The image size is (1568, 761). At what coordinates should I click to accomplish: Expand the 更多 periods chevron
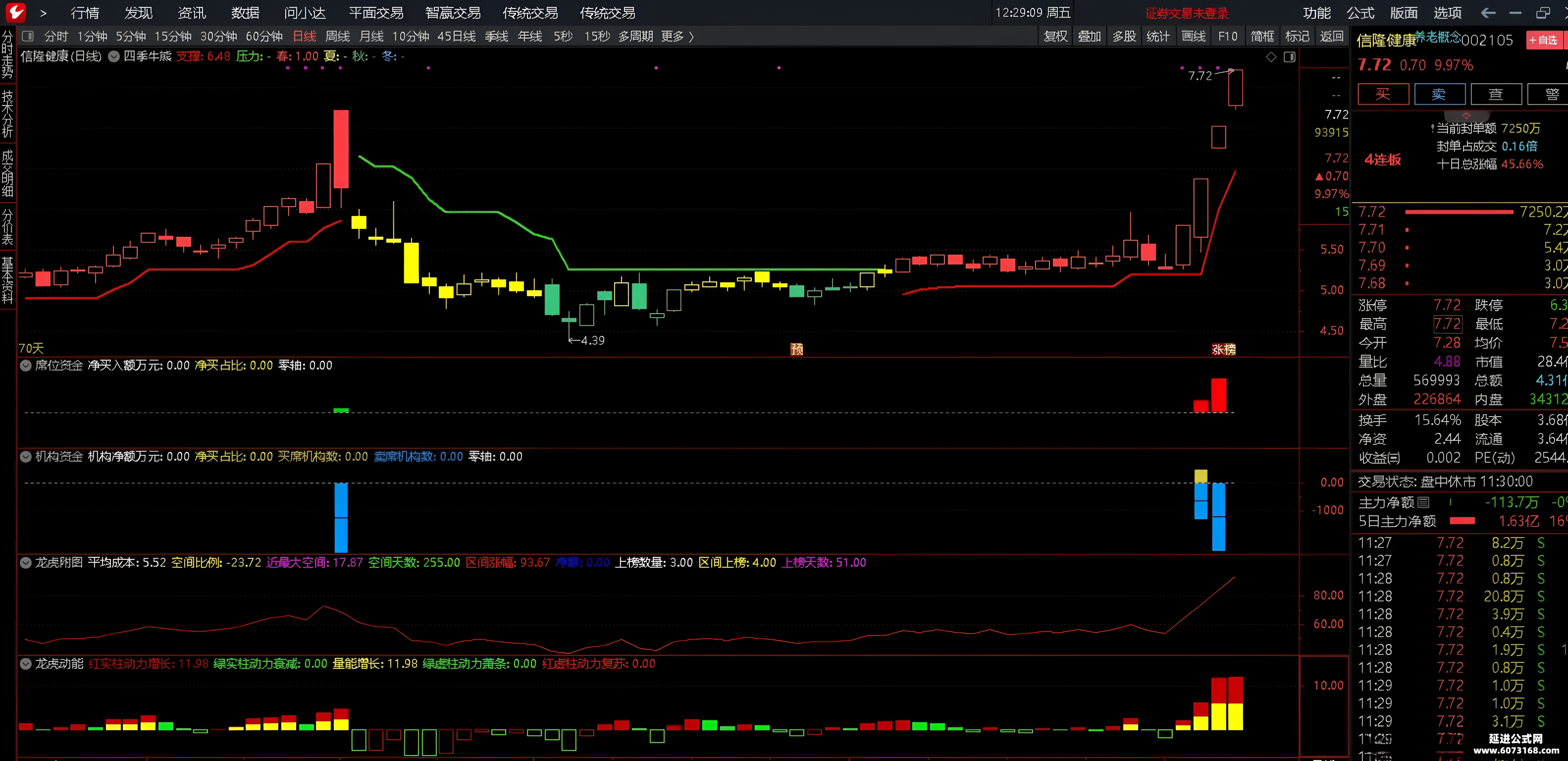691,37
